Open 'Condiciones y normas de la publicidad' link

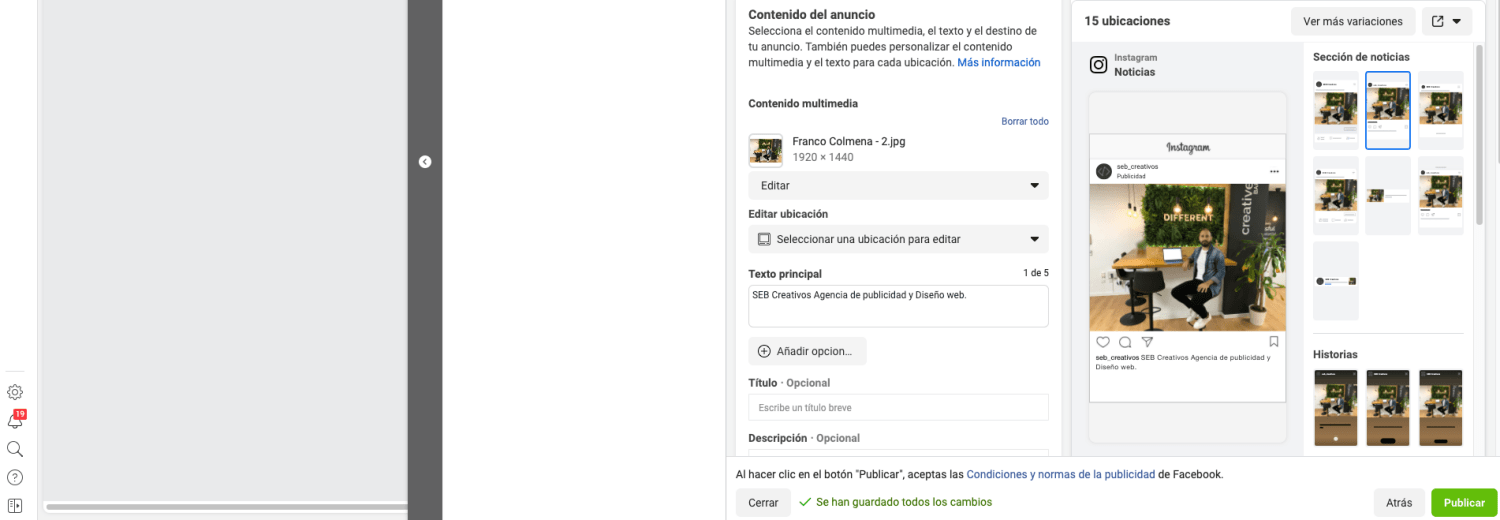[x=1060, y=474]
